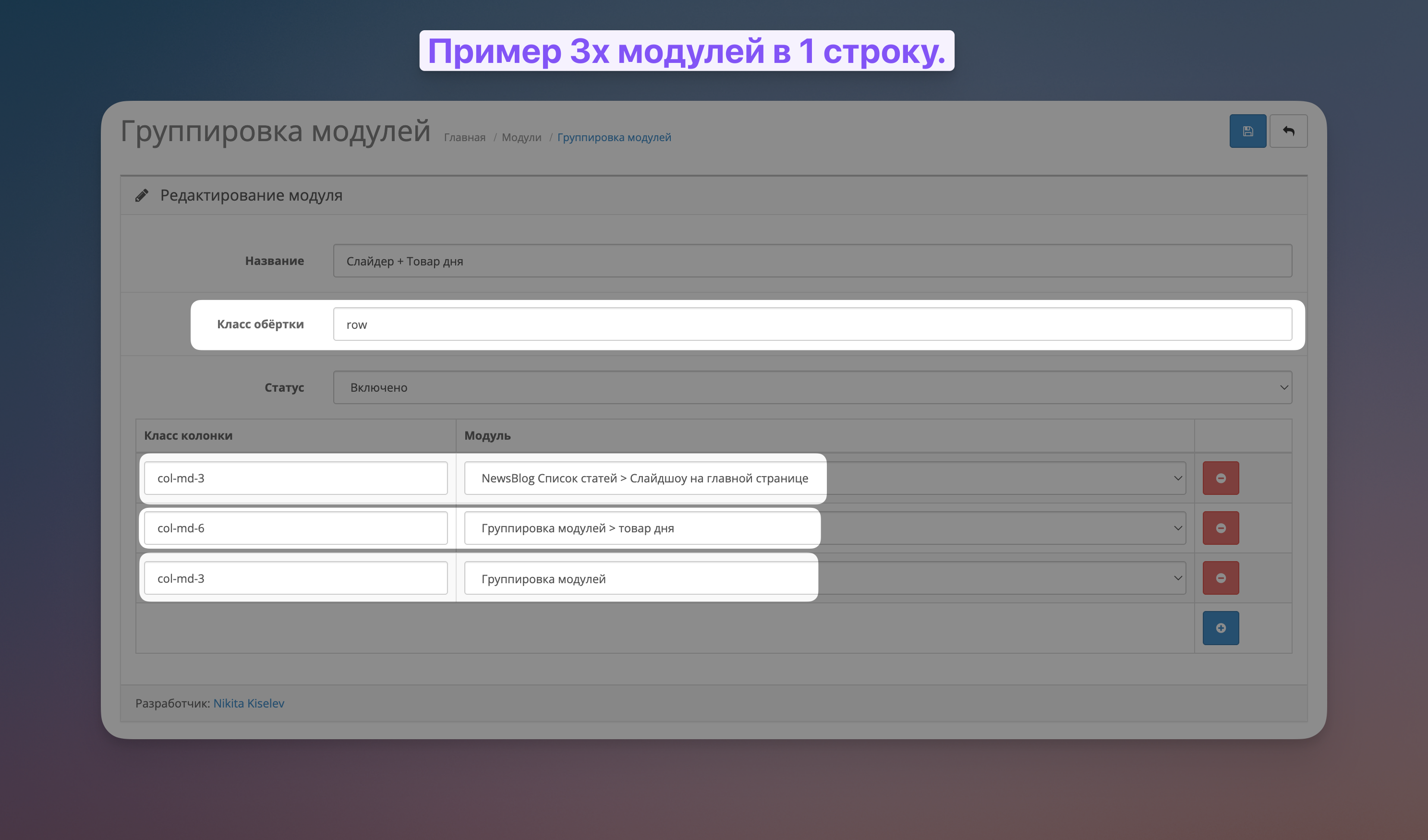Edit the col-md-6 column class field
Screen dimensions: 1428x840
296,528
